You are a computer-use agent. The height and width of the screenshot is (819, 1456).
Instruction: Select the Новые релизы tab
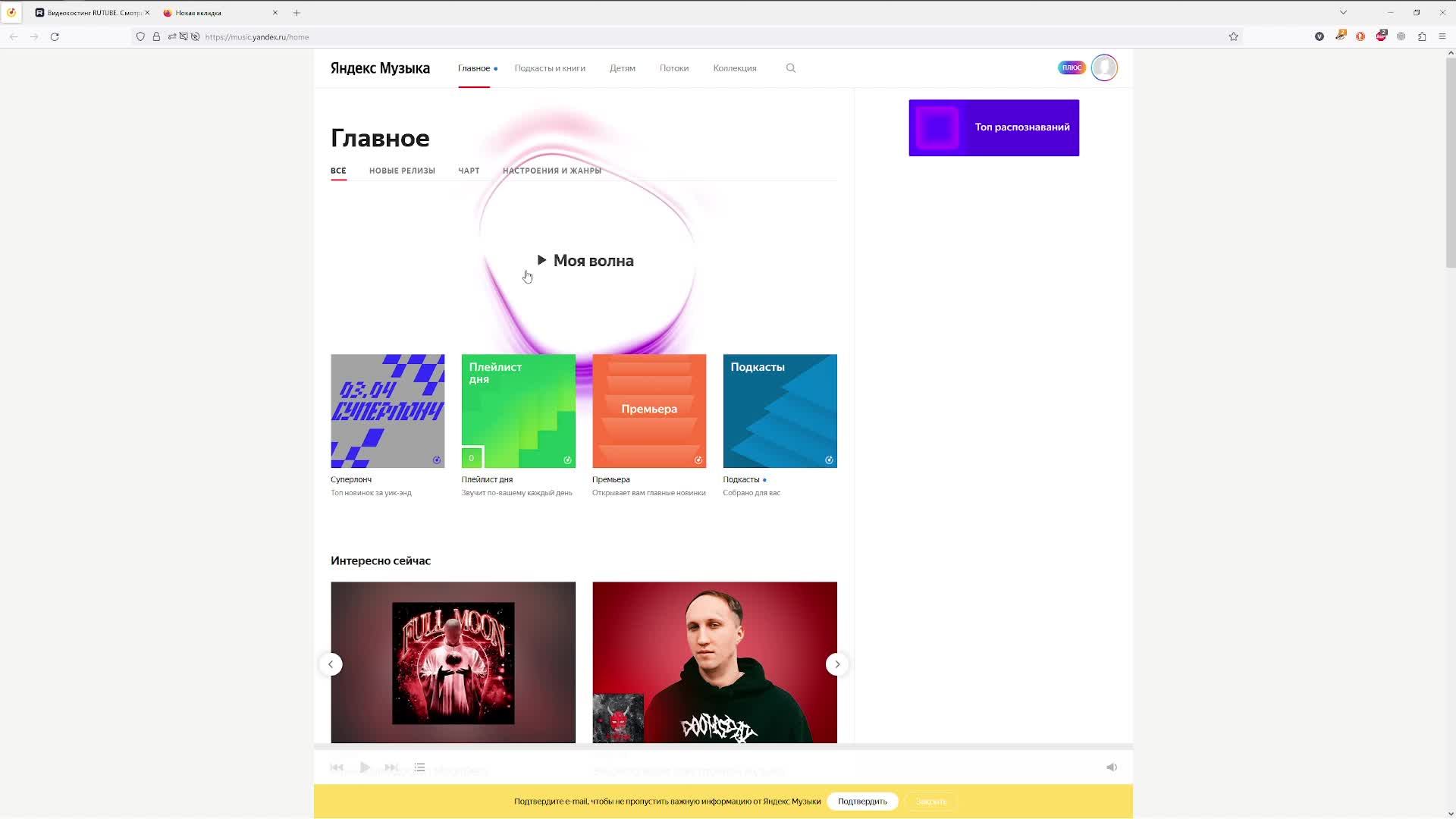[x=402, y=171]
